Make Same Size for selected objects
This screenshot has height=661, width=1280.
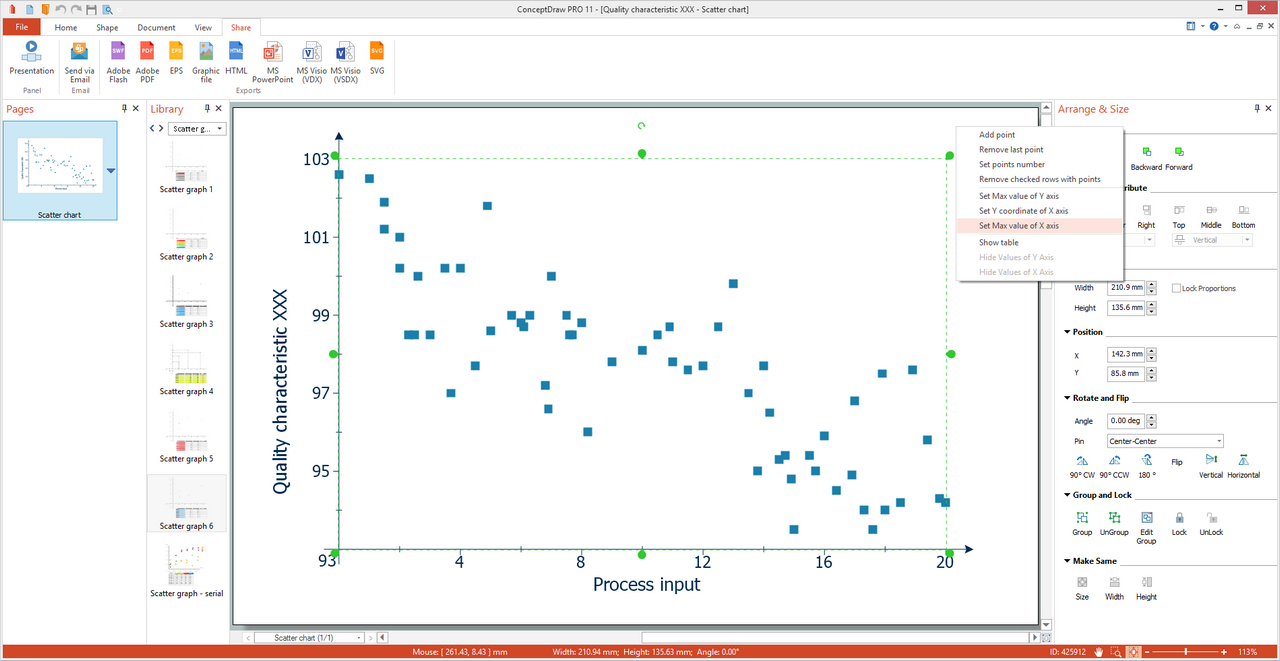tap(1082, 588)
